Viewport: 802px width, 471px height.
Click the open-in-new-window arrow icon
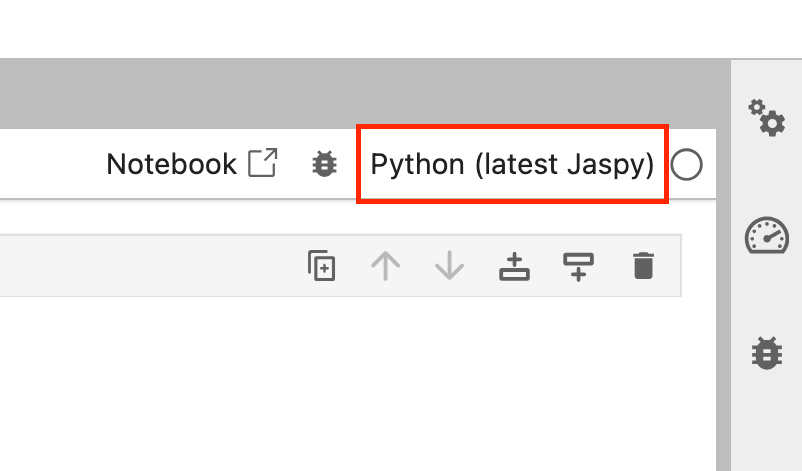point(263,164)
